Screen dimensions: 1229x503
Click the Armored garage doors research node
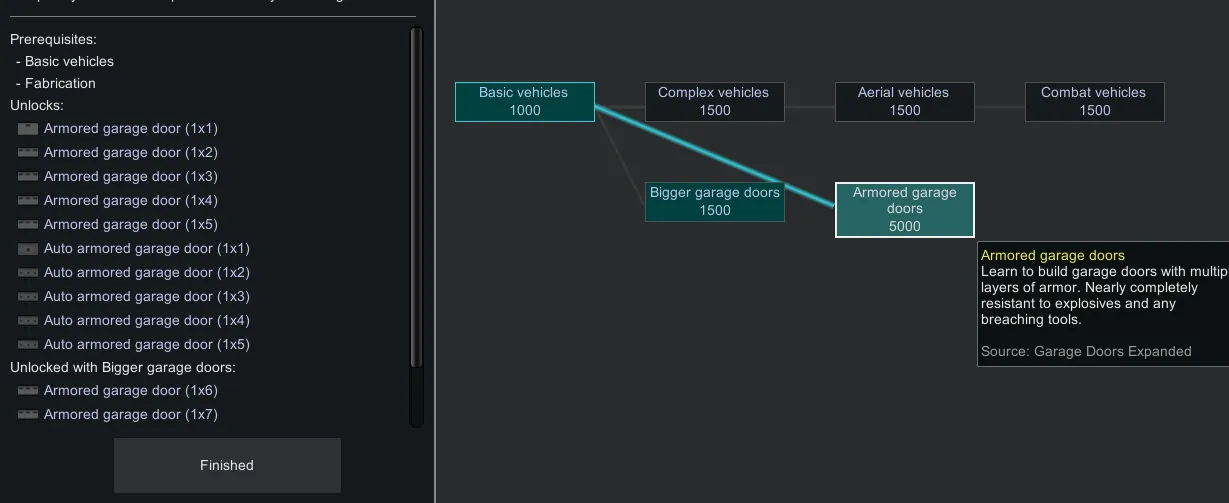pyautogui.click(x=904, y=210)
